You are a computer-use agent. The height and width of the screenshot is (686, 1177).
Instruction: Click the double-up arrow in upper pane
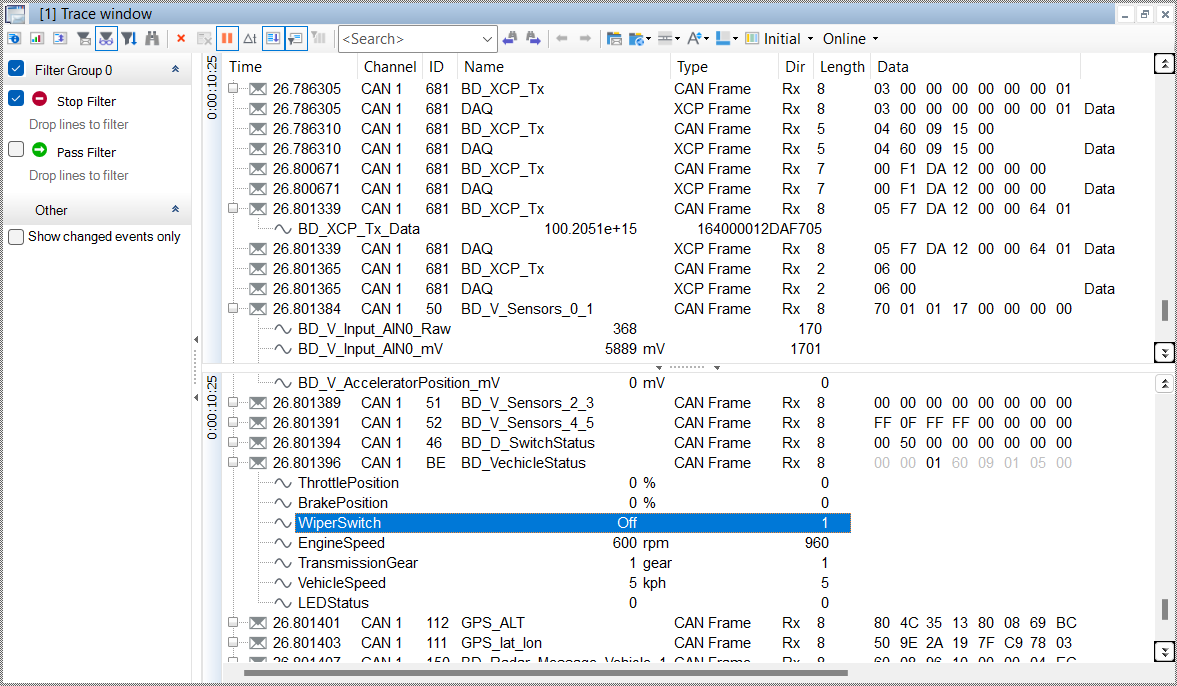click(1163, 65)
